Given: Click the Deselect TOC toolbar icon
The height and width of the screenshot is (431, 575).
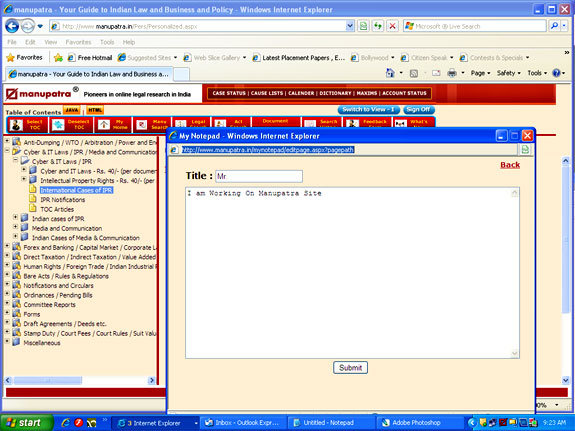Looking at the screenshot, I should tap(71, 125).
